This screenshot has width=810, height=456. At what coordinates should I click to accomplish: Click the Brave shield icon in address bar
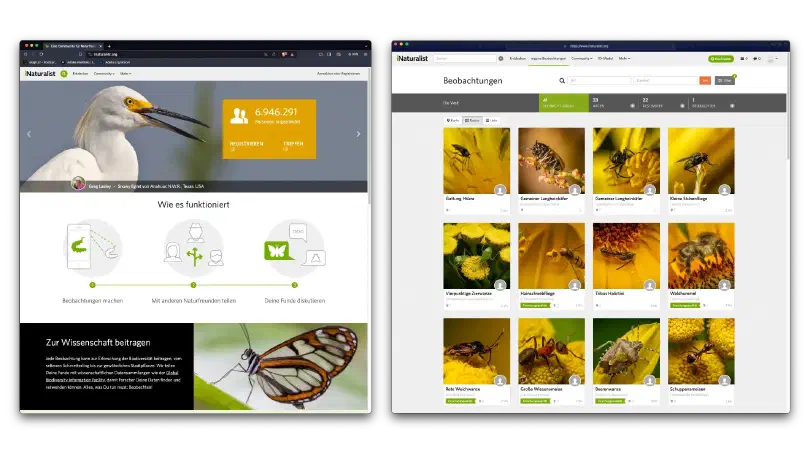[x=284, y=54]
